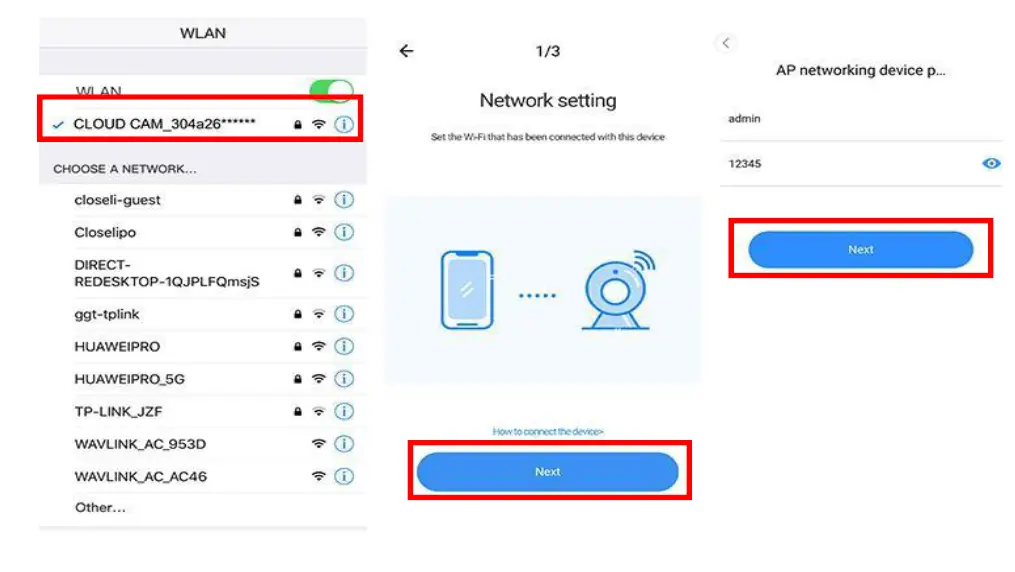Tap info icon next to TP-LINK_JZF
The width and height of the screenshot is (1015, 572).
[344, 412]
